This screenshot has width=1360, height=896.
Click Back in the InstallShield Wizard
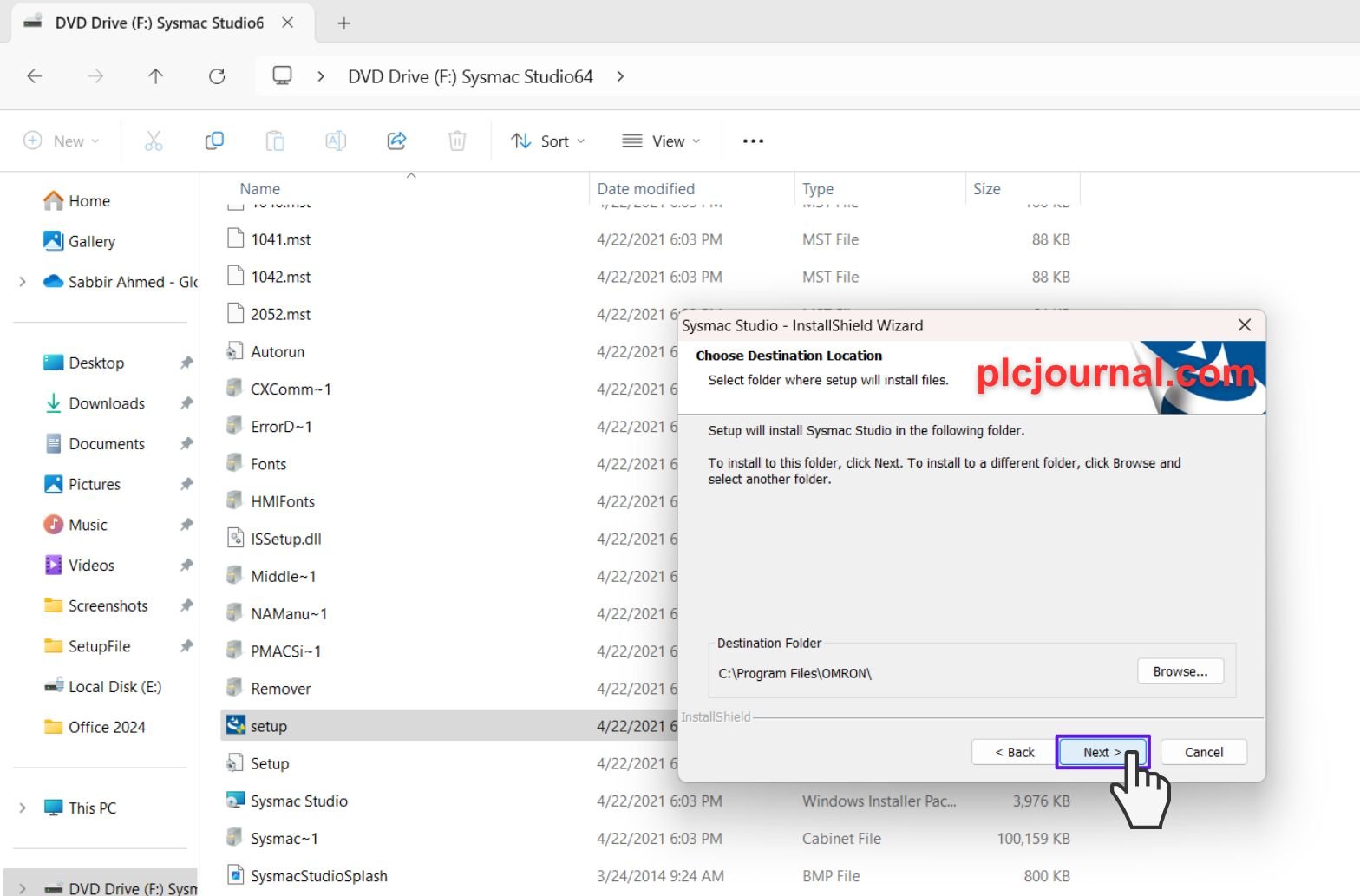coord(1015,752)
